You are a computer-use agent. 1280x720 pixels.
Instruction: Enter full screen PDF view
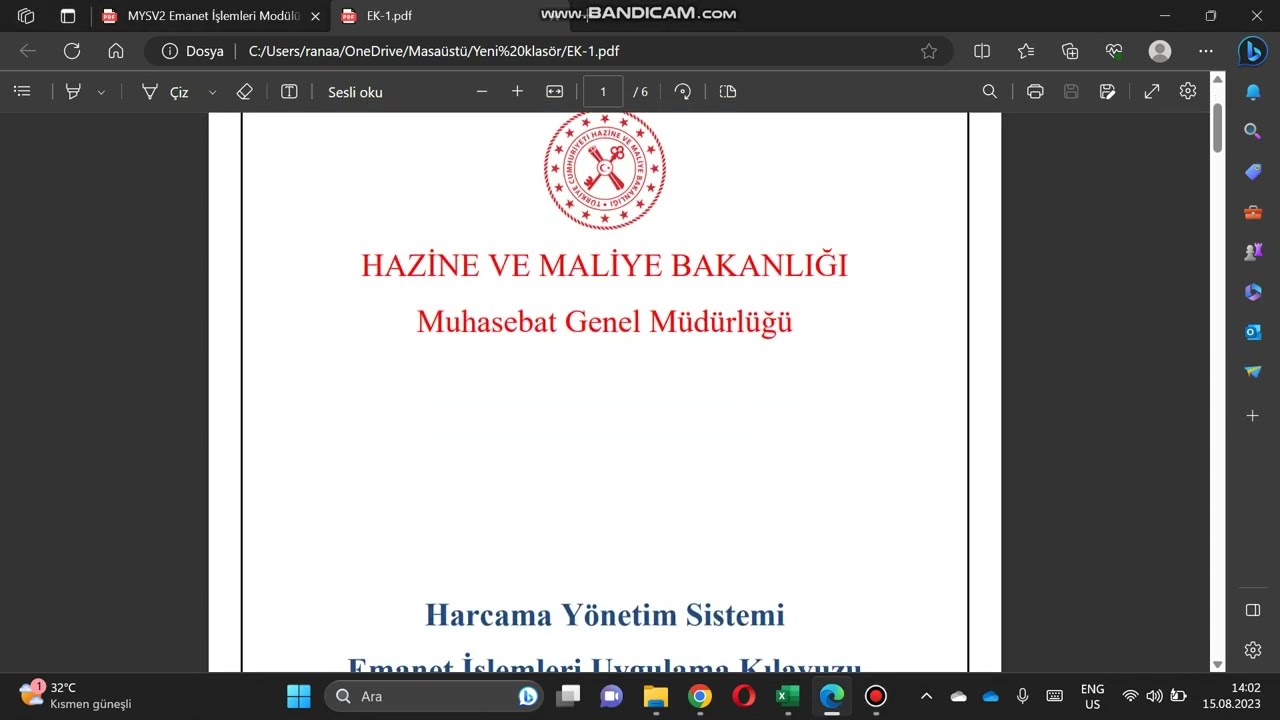click(x=1152, y=91)
